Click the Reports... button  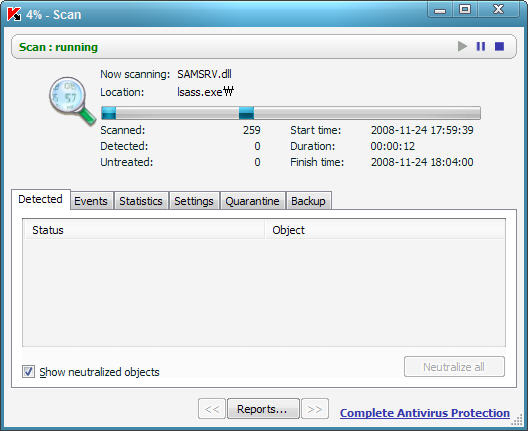click(x=263, y=409)
